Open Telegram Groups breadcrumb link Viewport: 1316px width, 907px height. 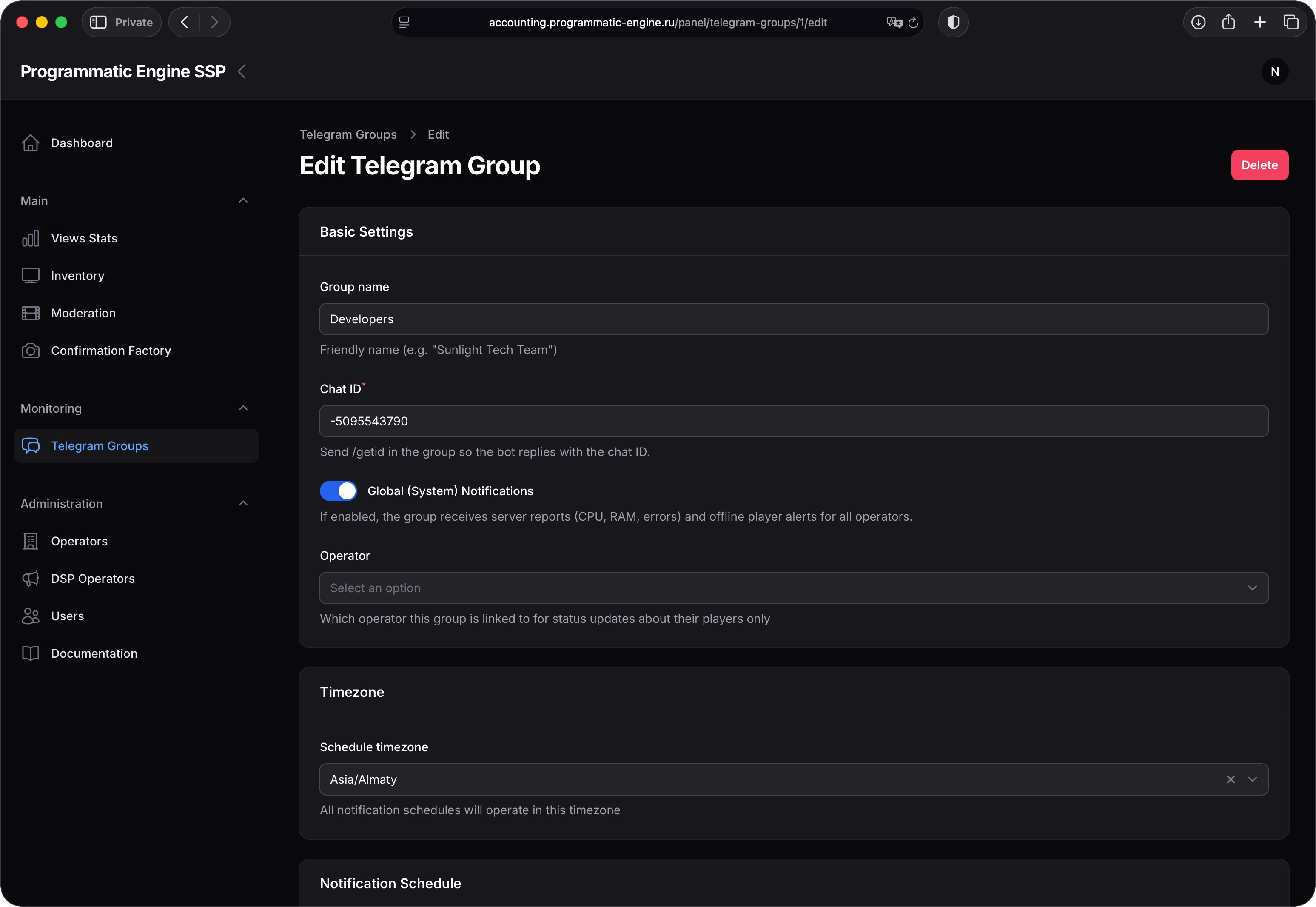pos(348,134)
